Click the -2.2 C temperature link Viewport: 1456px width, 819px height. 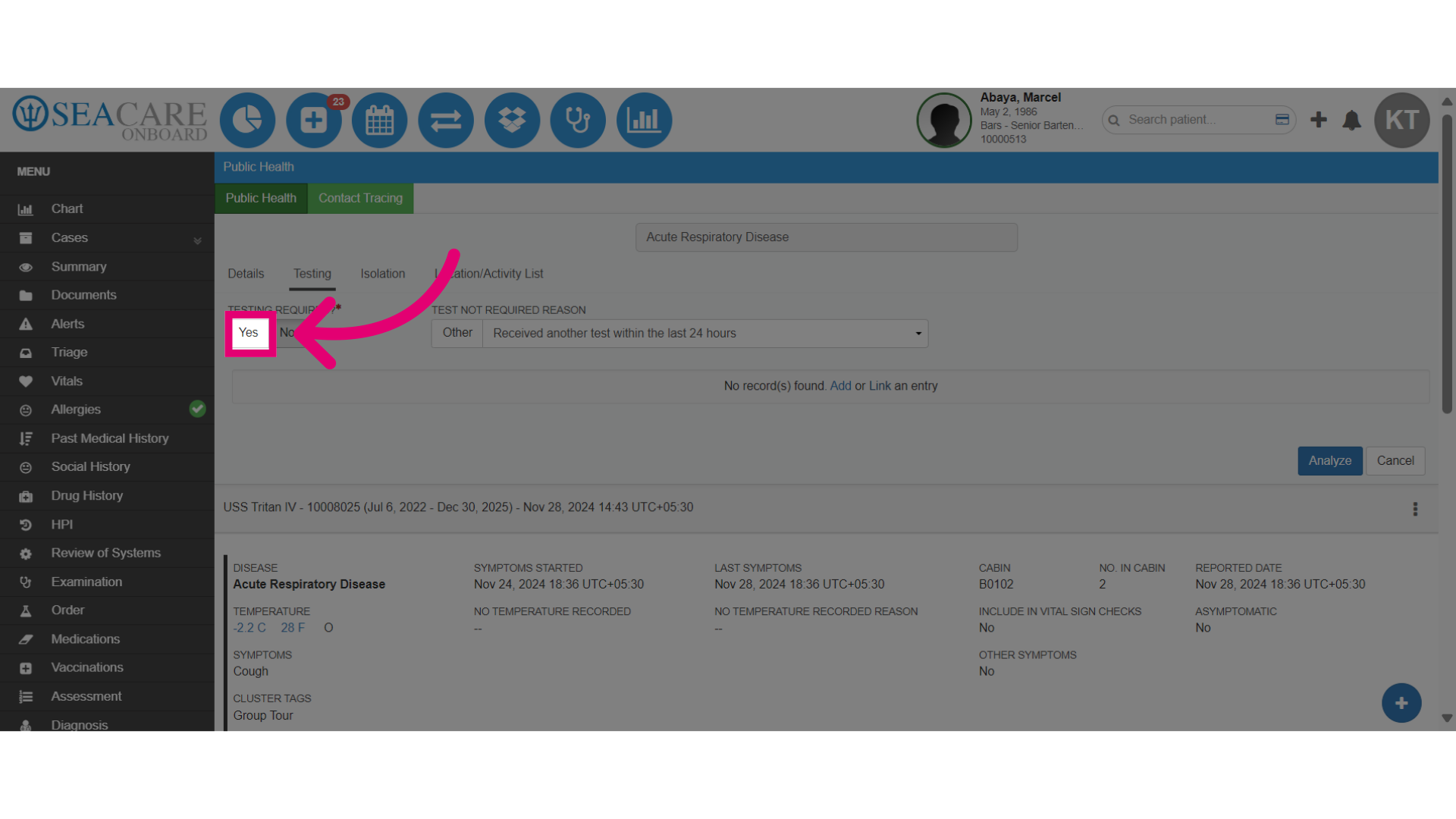tap(249, 628)
